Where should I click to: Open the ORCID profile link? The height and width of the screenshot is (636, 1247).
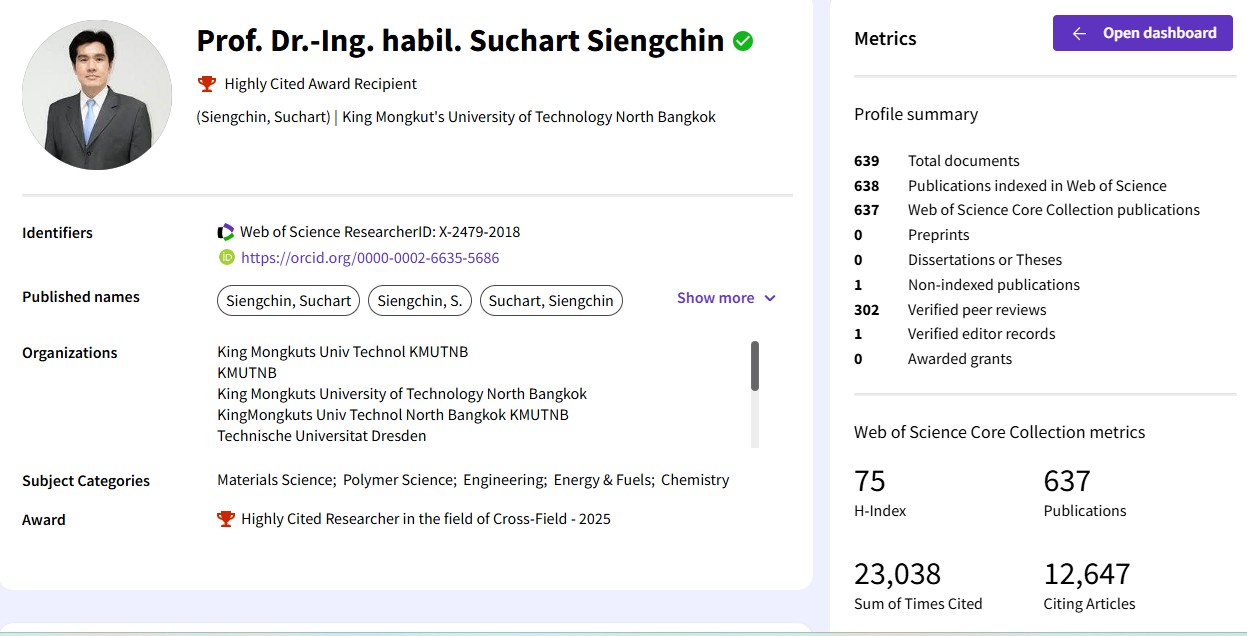tap(370, 258)
